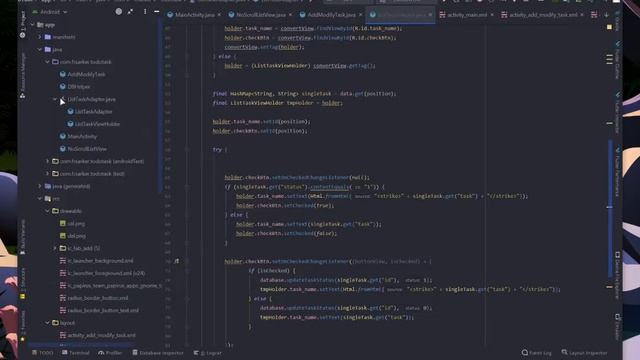Open the Favorites tool window

pyautogui.click(x=22, y=326)
